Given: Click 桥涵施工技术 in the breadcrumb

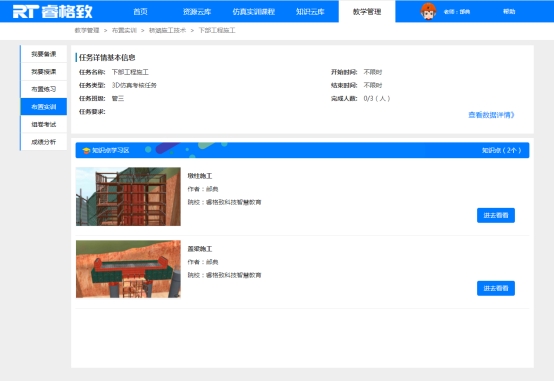Looking at the screenshot, I should (167, 30).
